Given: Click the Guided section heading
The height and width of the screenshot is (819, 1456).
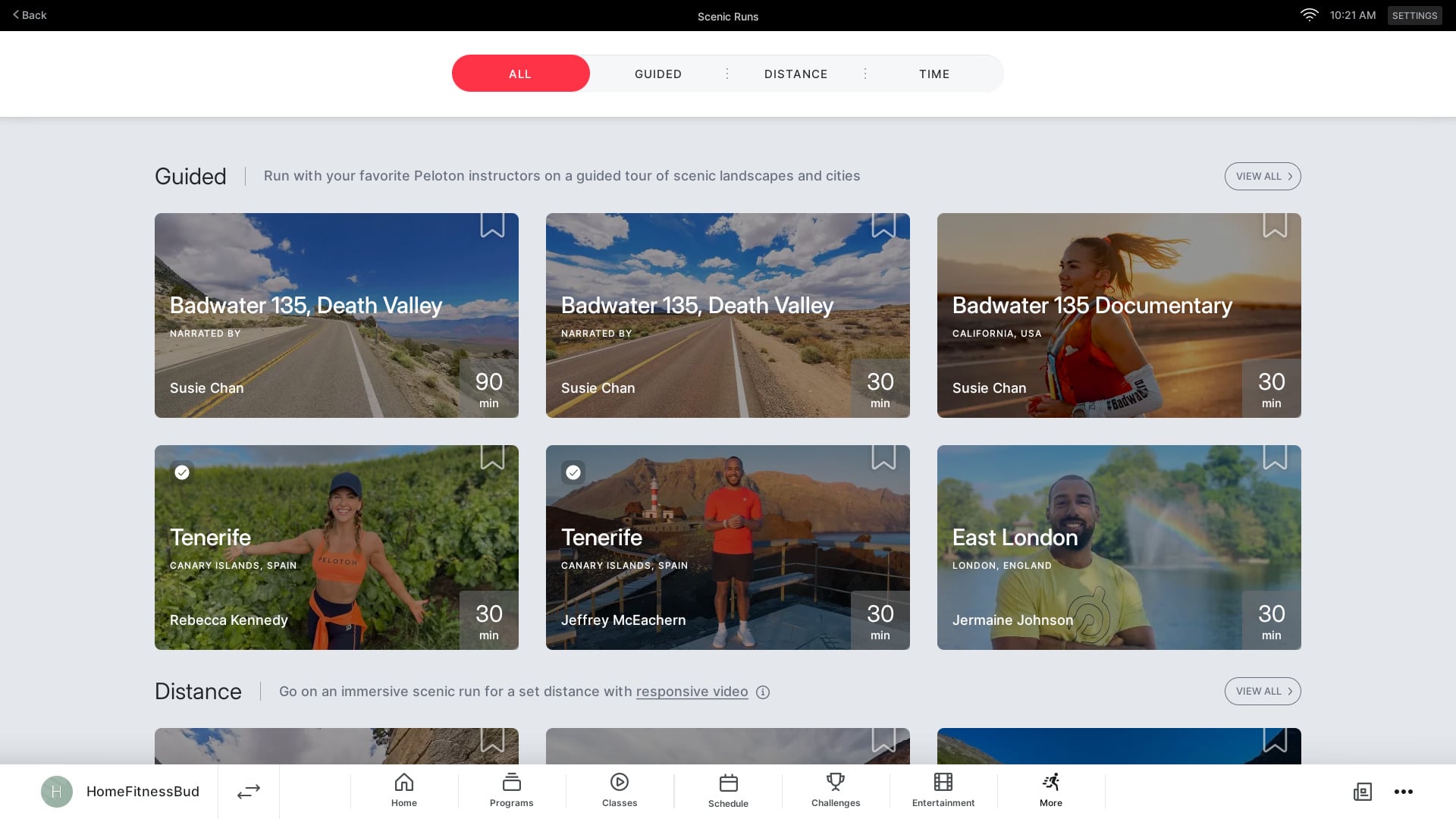Looking at the screenshot, I should pos(190,176).
